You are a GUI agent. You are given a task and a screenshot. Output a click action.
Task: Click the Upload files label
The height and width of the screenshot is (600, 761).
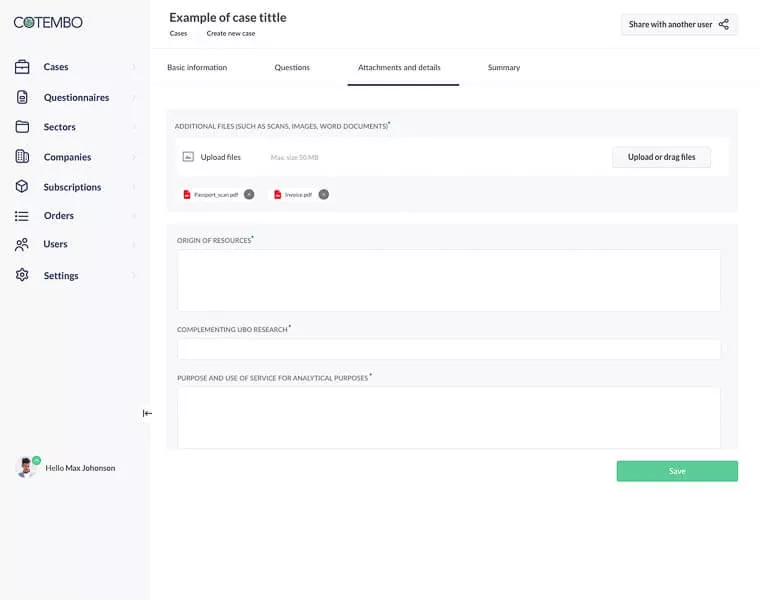(x=220, y=157)
